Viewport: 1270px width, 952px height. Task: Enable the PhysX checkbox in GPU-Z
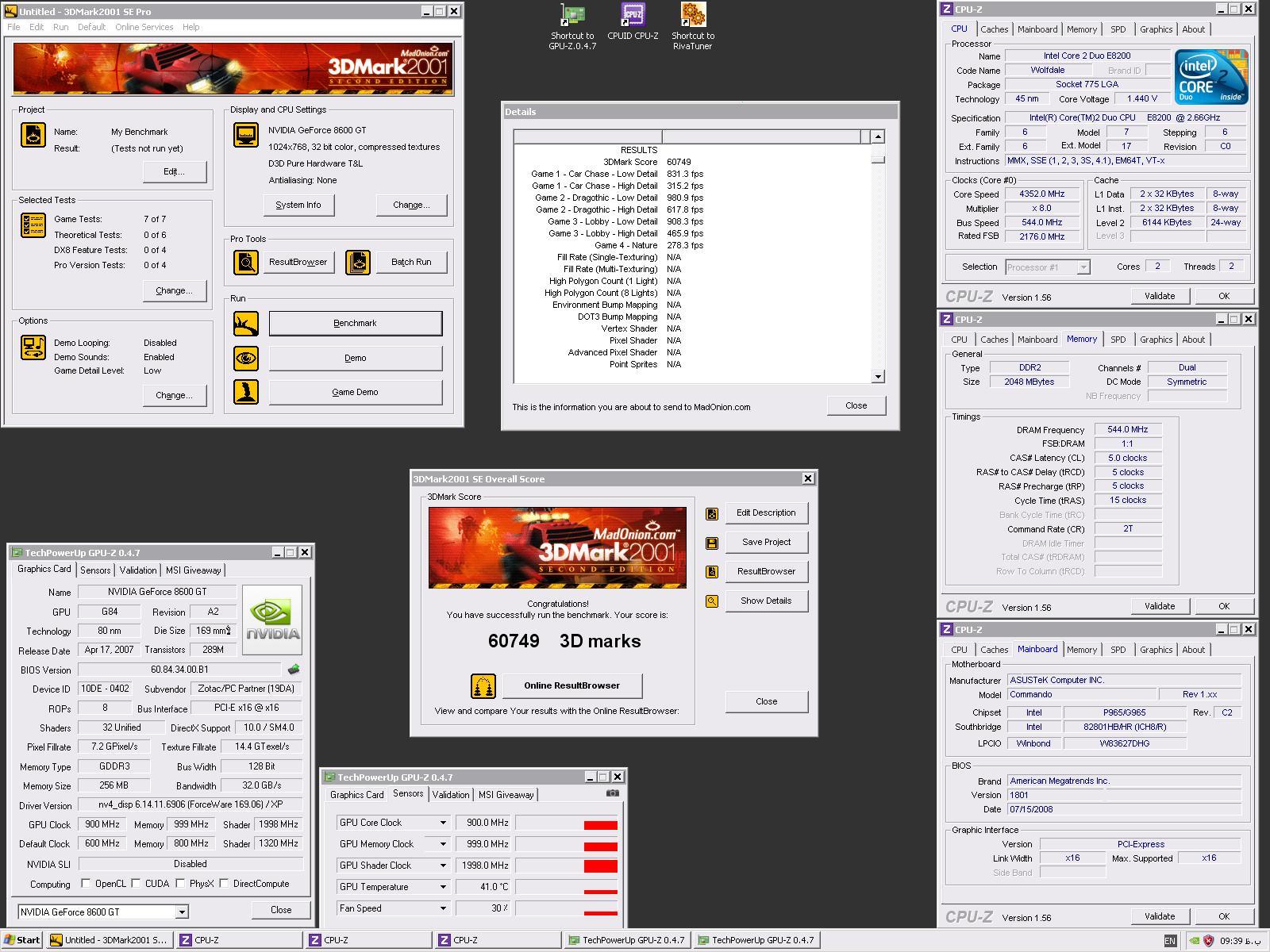[x=181, y=883]
